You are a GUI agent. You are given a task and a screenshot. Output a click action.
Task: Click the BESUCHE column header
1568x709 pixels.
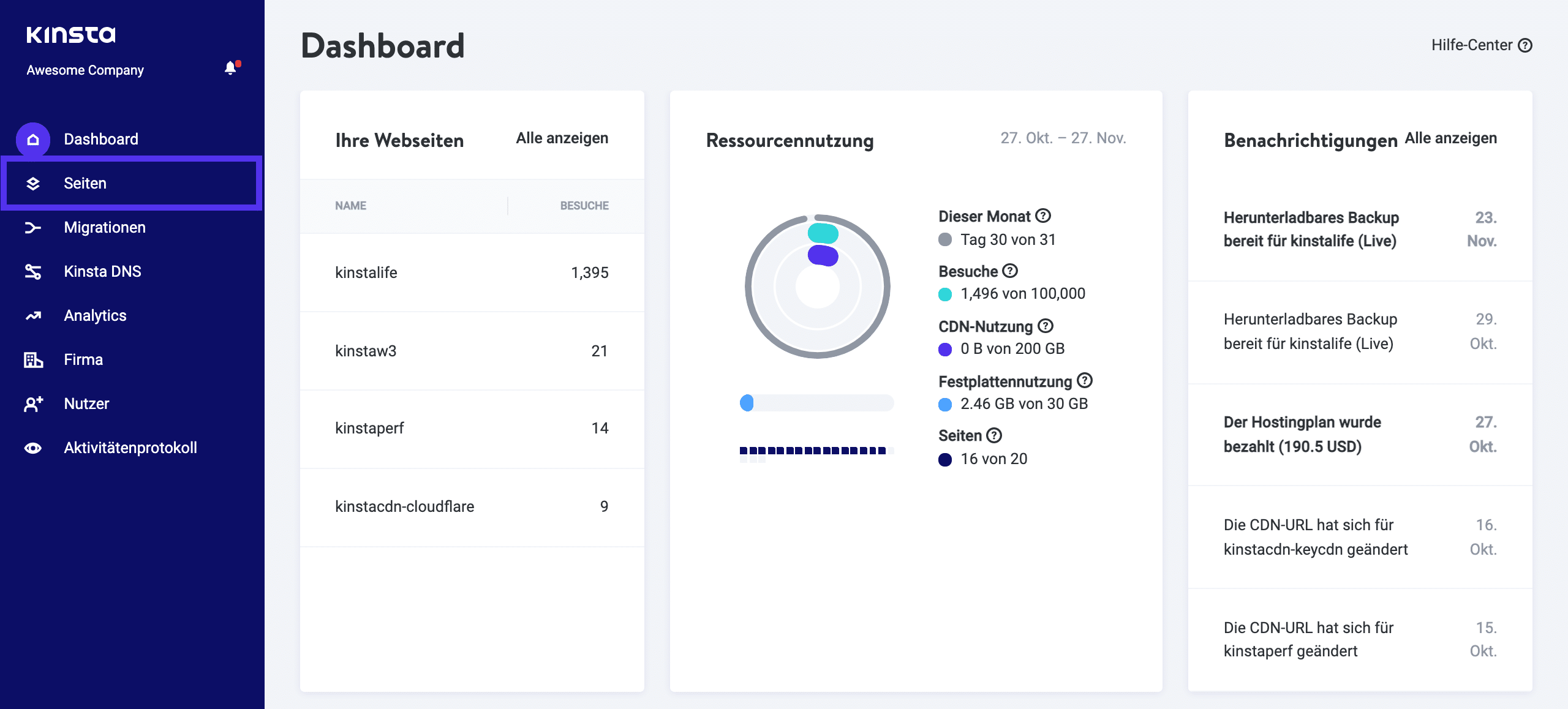pos(584,206)
